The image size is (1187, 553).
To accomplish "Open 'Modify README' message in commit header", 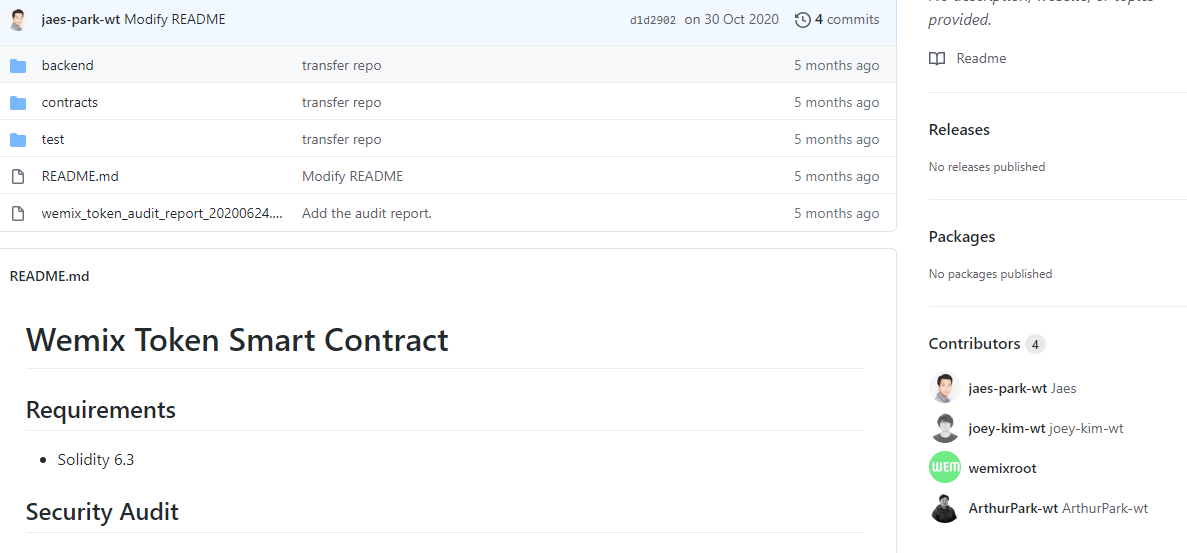I will pyautogui.click(x=175, y=20).
